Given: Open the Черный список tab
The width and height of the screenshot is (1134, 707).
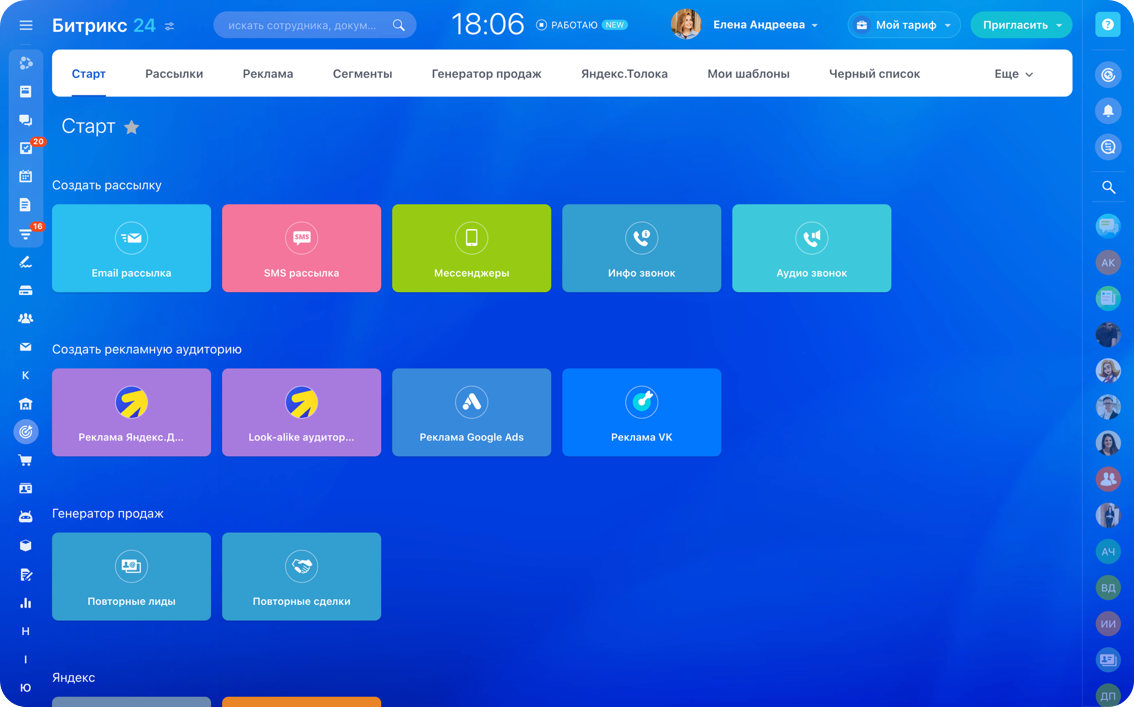Looking at the screenshot, I should pos(874,74).
